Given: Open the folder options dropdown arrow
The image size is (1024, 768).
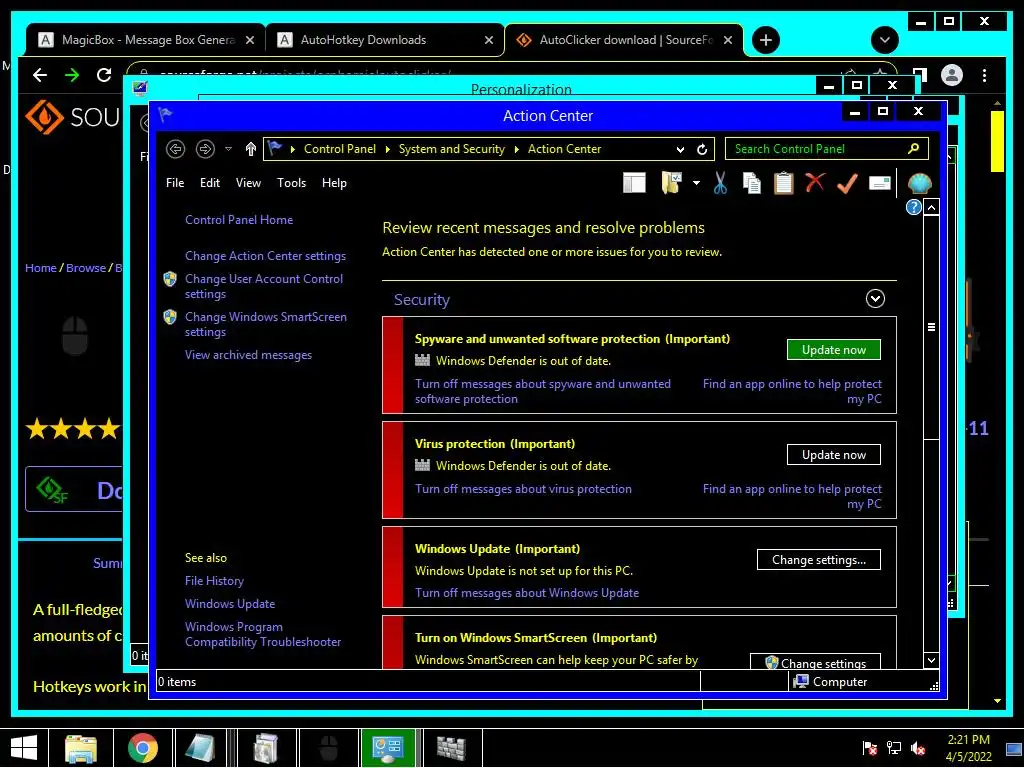Looking at the screenshot, I should pyautogui.click(x=696, y=184).
